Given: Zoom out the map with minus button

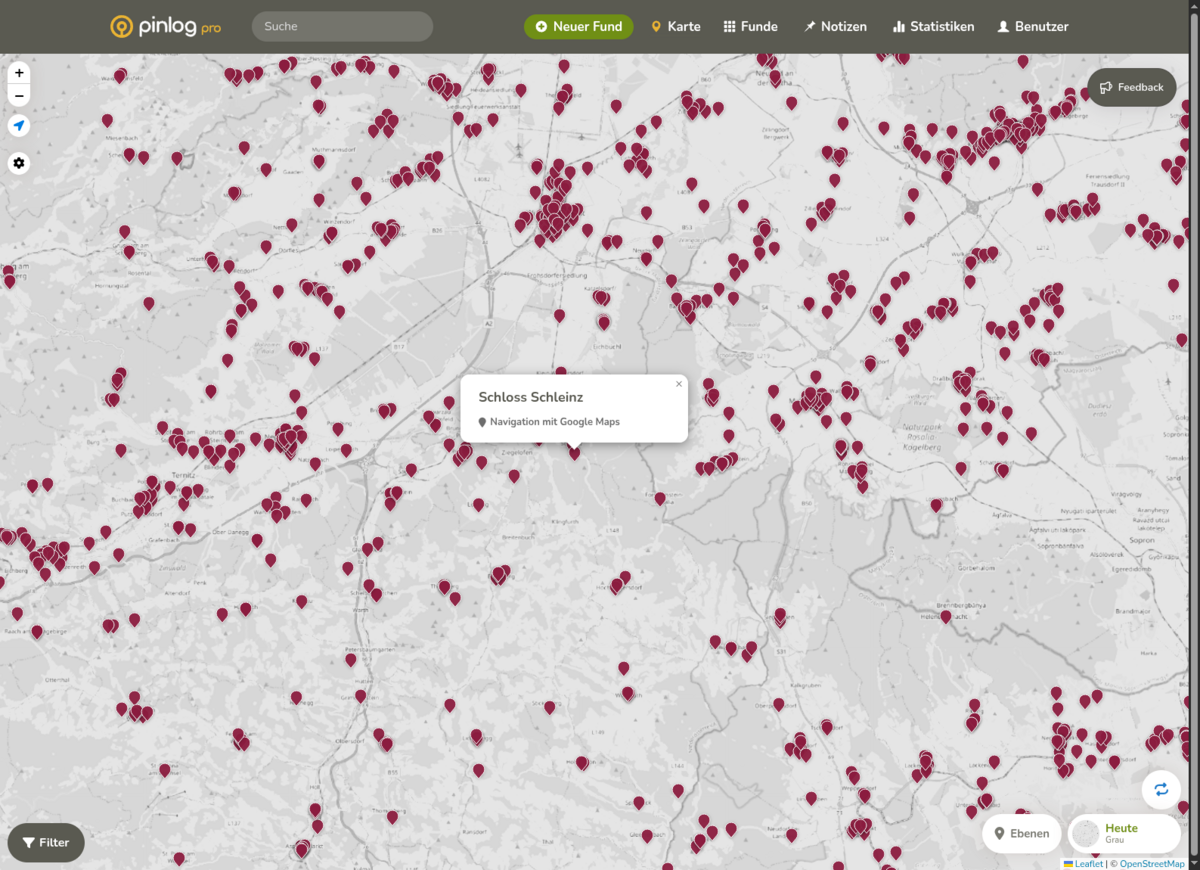Looking at the screenshot, I should (19, 97).
